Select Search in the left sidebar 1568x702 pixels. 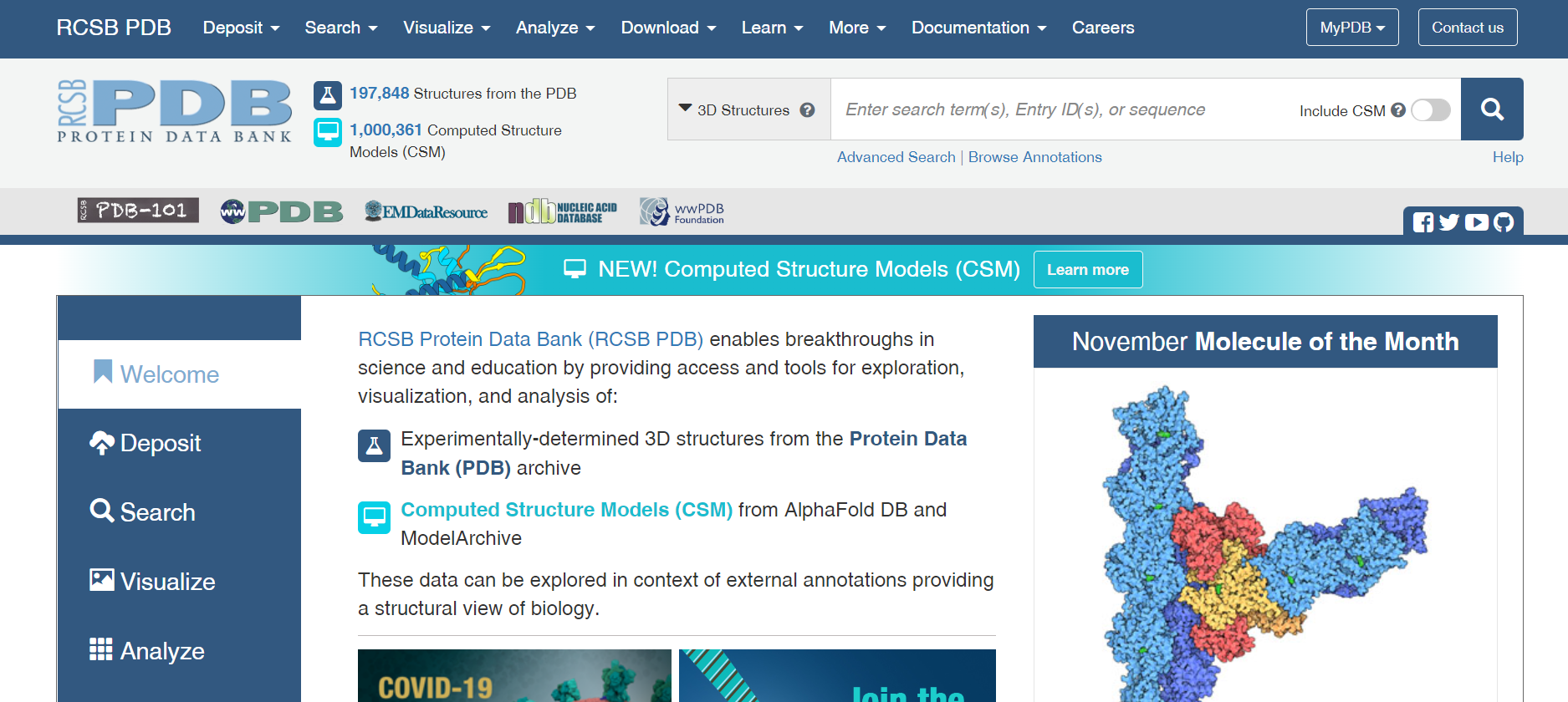click(157, 512)
